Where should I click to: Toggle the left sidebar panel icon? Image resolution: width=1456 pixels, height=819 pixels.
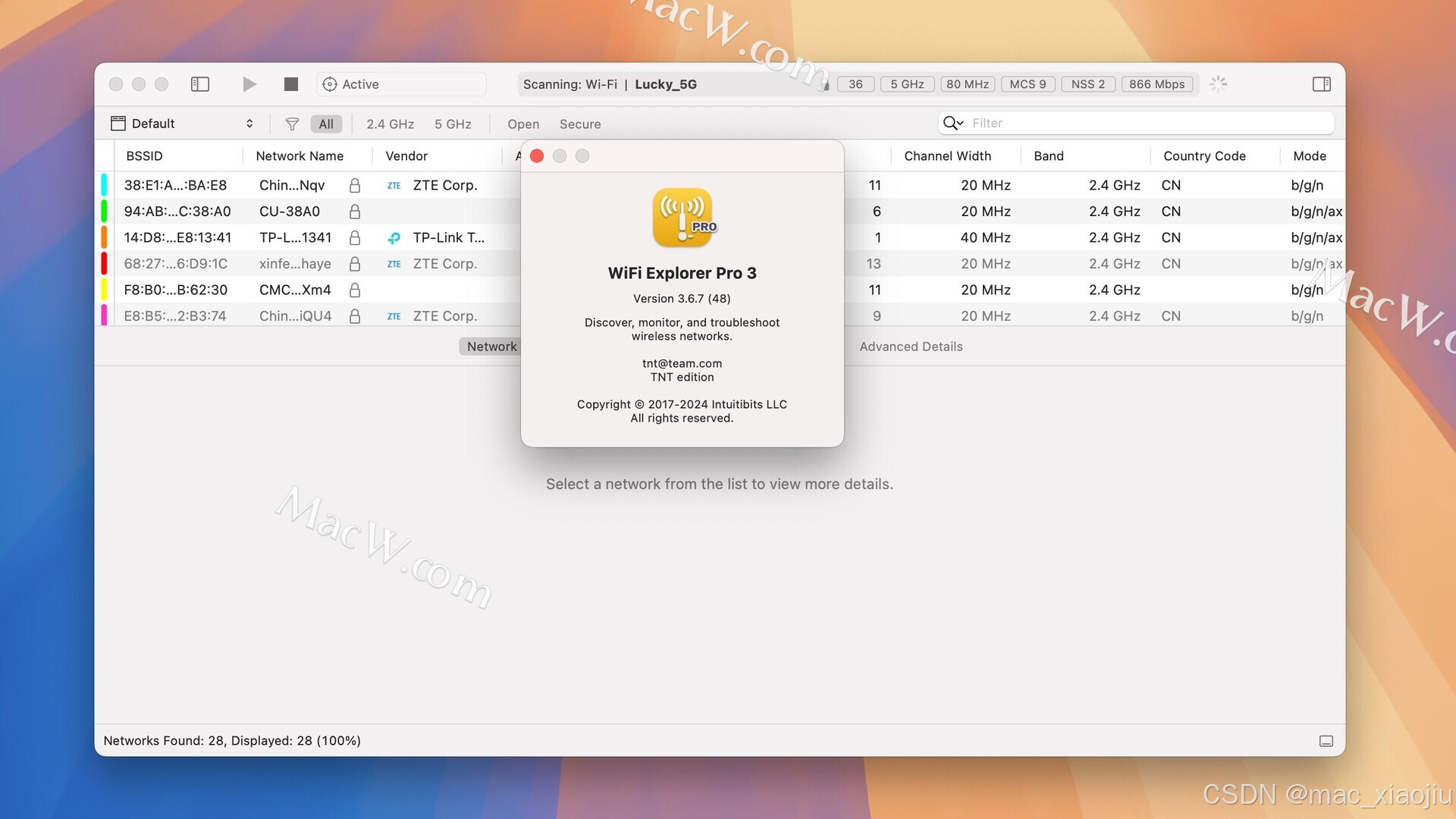point(200,84)
